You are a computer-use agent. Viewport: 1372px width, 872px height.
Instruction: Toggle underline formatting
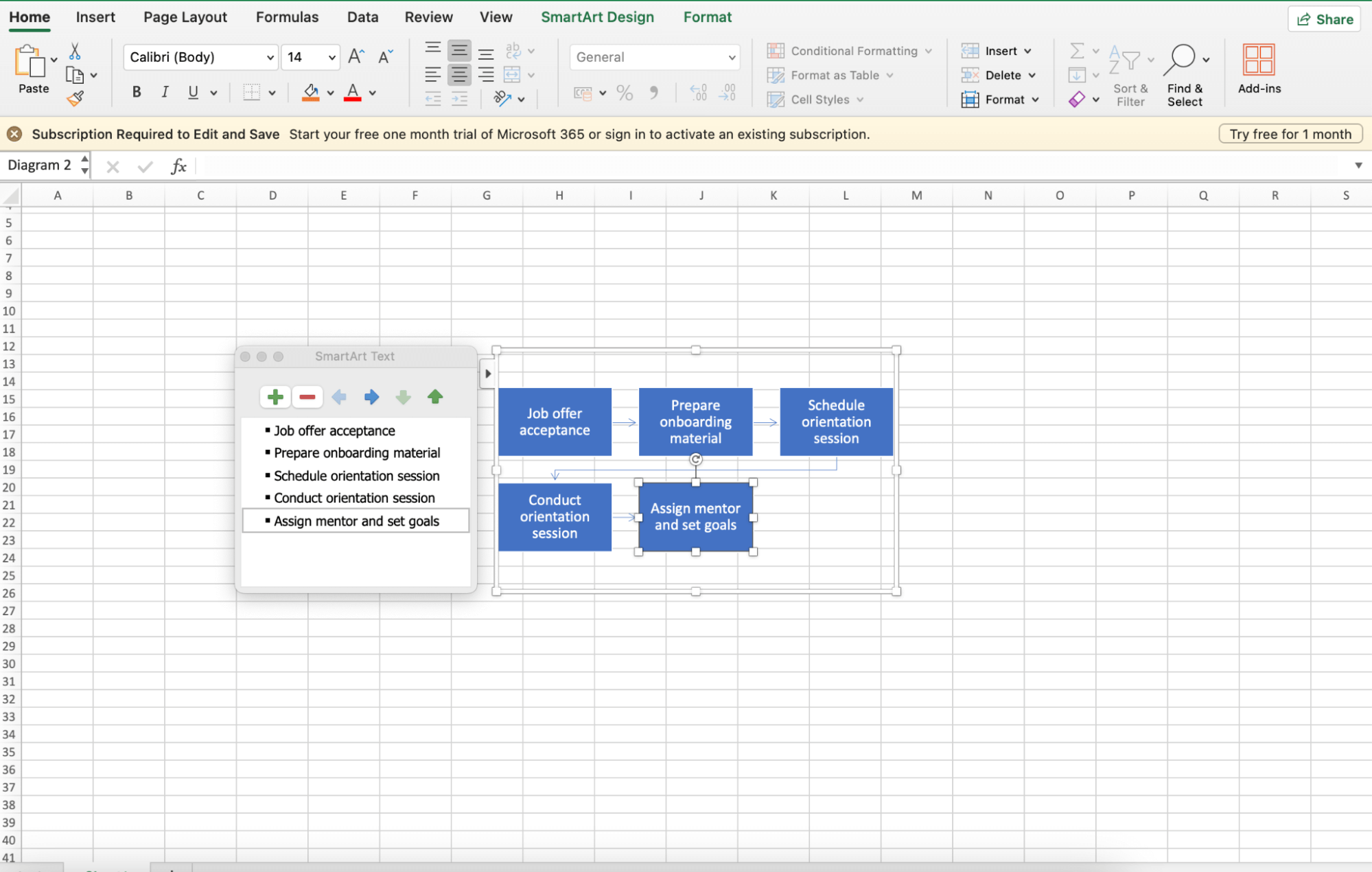pyautogui.click(x=192, y=91)
